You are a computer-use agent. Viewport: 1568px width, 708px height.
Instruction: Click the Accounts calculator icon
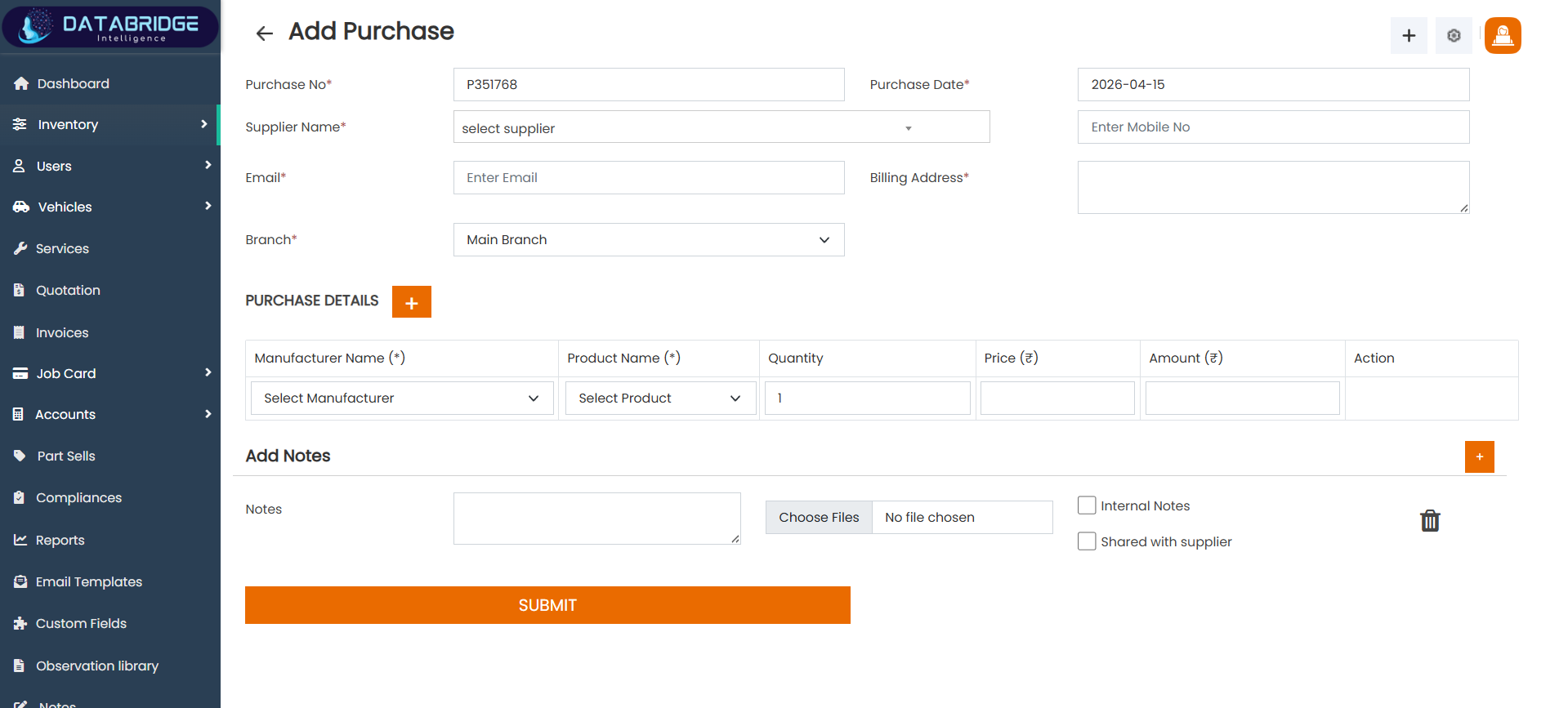18,414
